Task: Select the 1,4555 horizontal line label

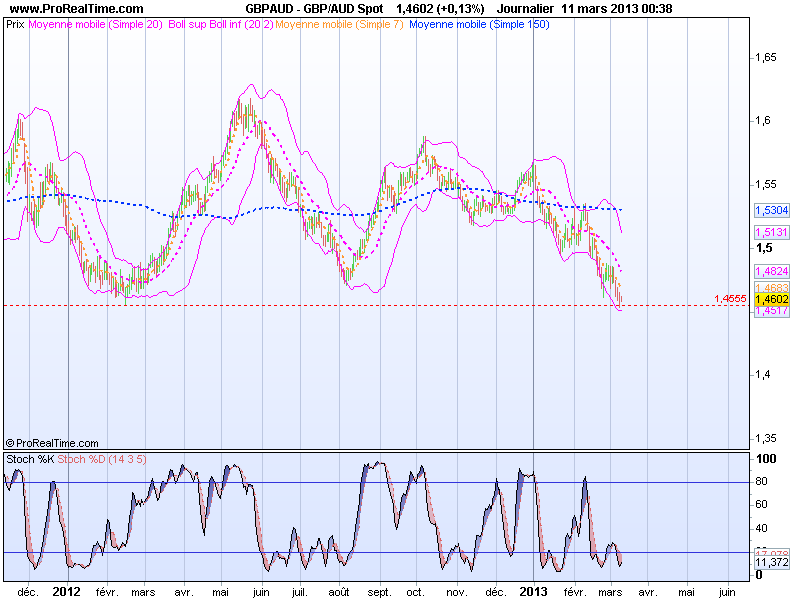Action: coord(729,298)
